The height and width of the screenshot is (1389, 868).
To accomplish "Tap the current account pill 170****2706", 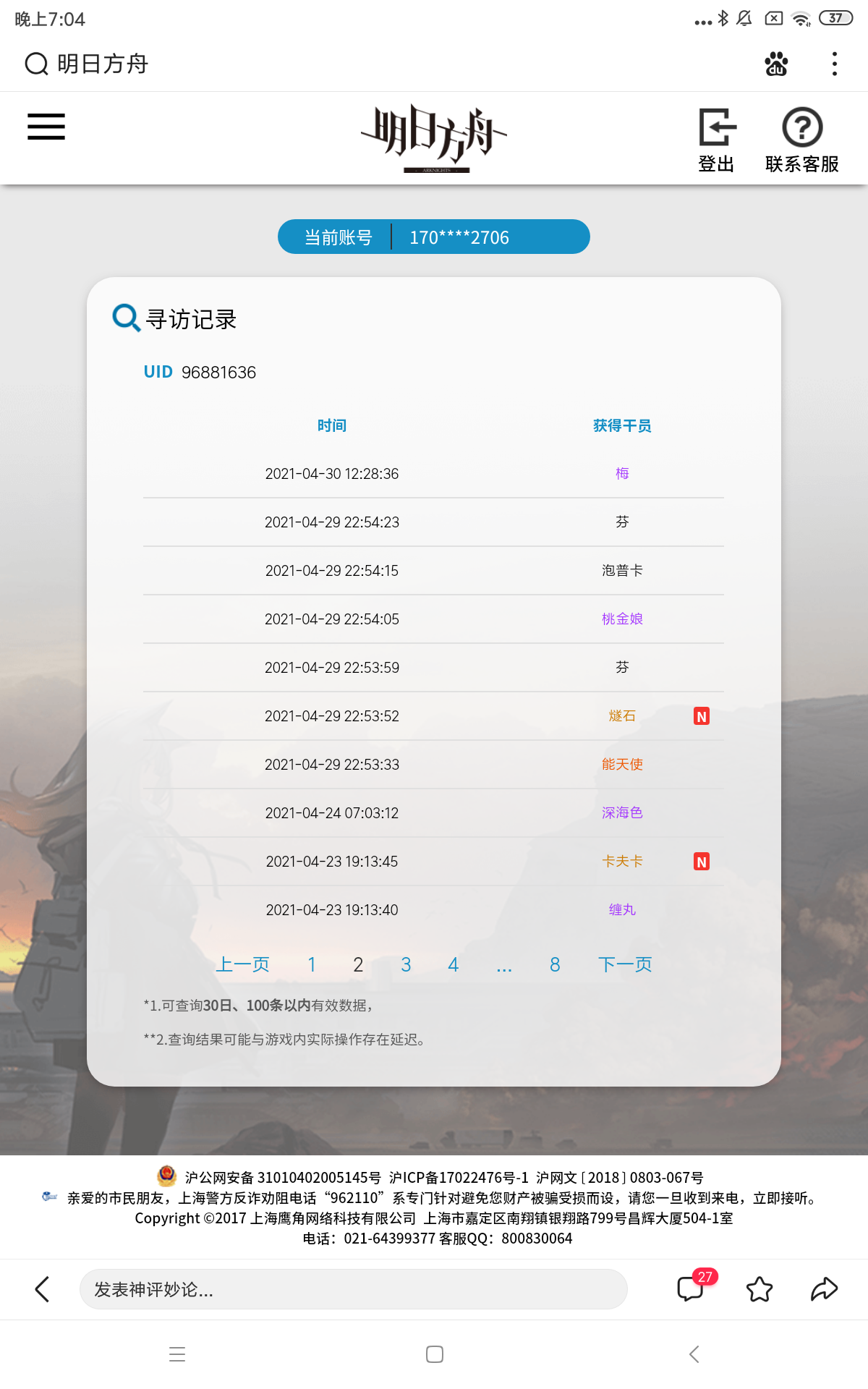I will (x=434, y=237).
